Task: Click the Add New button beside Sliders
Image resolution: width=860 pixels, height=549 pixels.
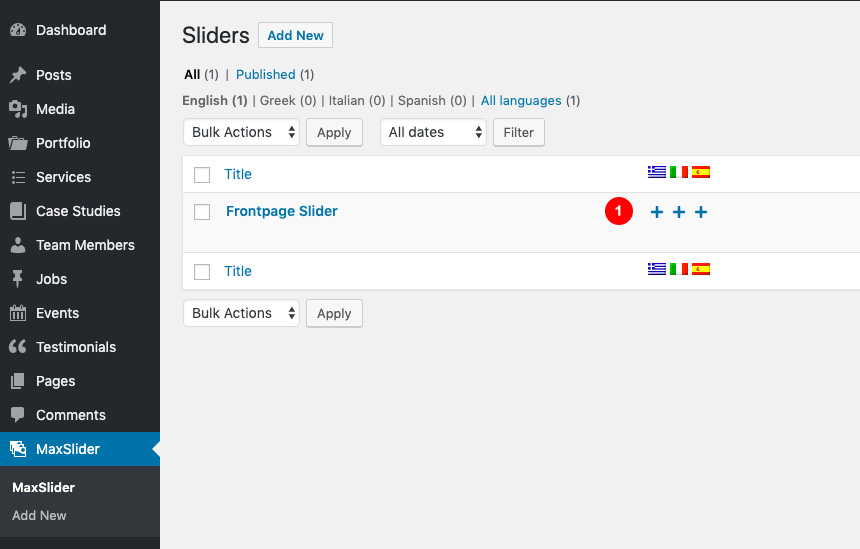Action: [x=295, y=35]
